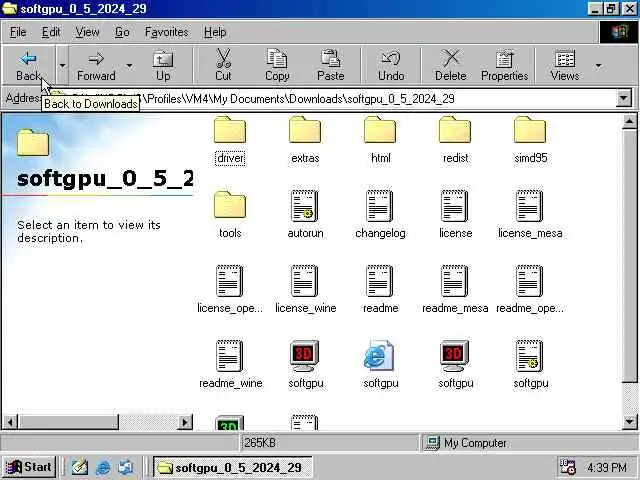Open the Favorites menu
Viewport: 640px width, 480px height.
coord(167,32)
